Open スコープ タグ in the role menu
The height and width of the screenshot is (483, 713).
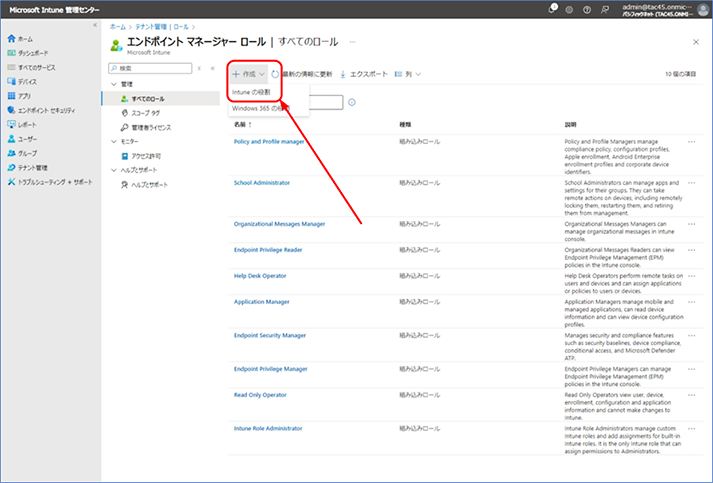(141, 113)
